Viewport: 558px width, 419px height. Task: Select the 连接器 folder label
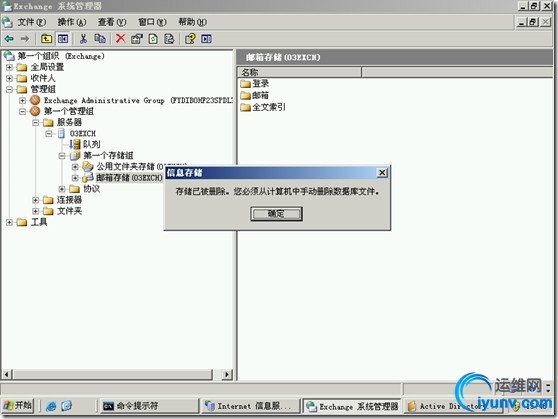(x=69, y=200)
